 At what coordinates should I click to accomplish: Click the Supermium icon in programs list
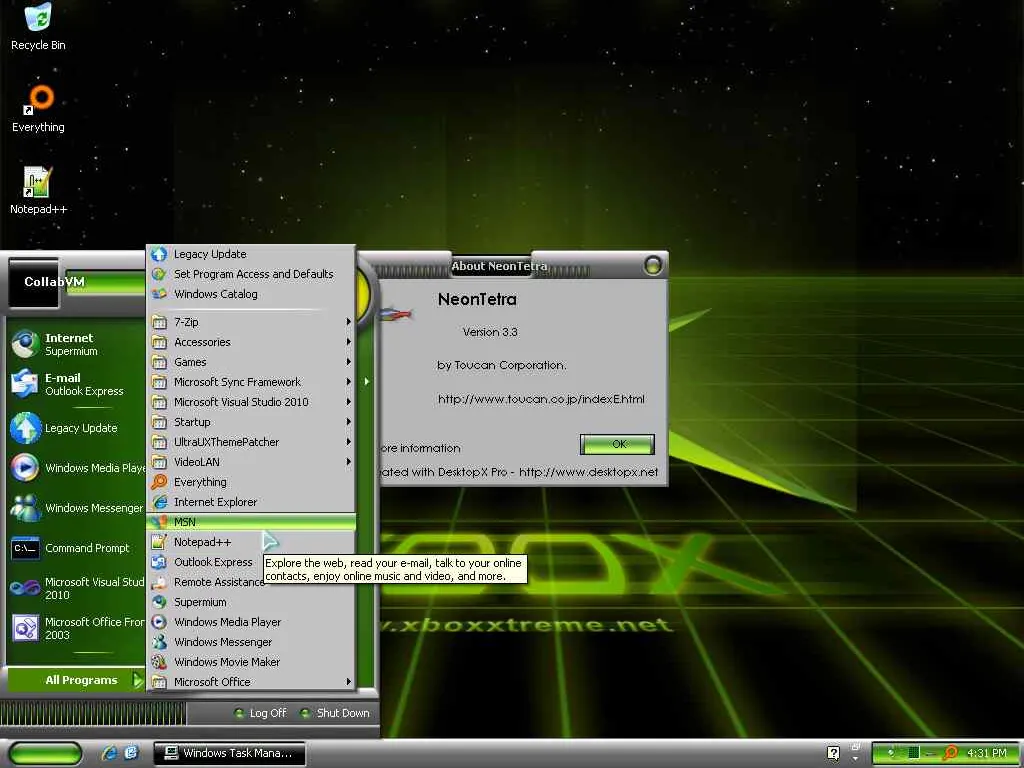point(159,602)
